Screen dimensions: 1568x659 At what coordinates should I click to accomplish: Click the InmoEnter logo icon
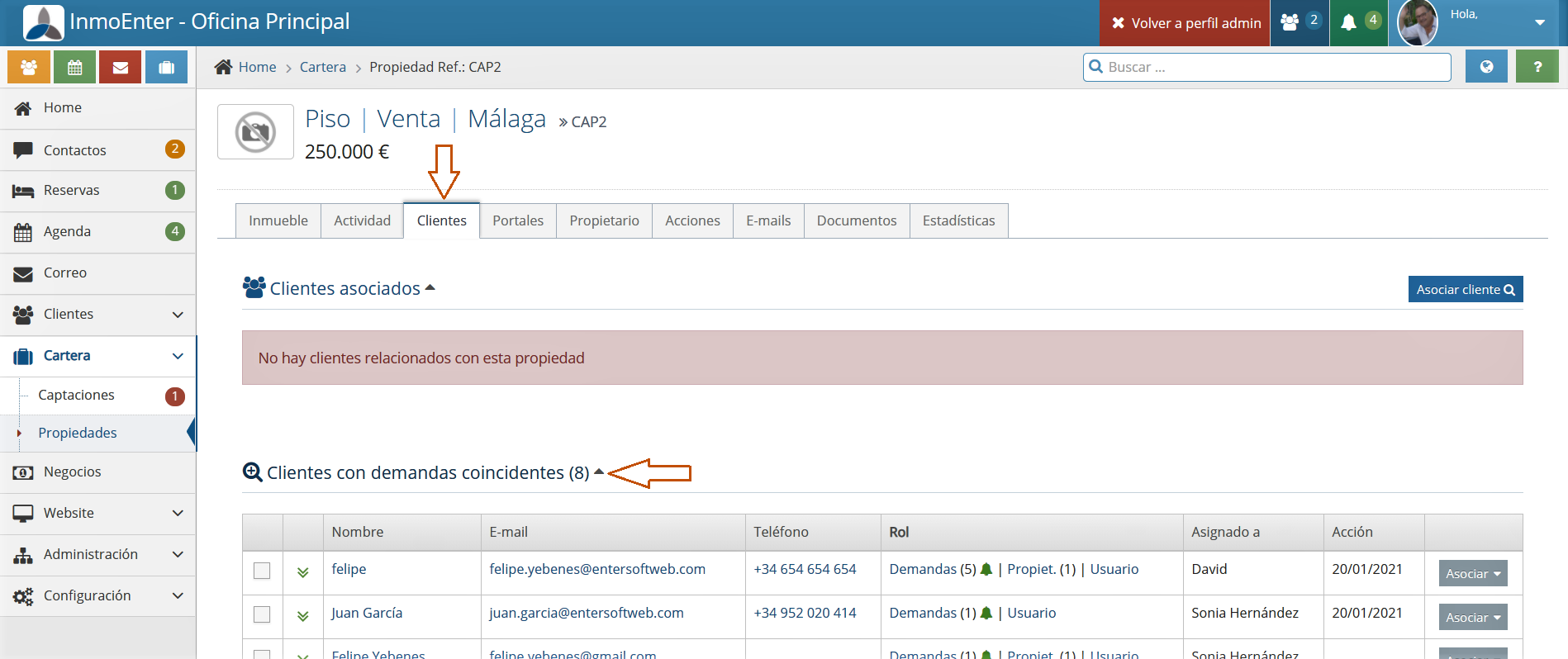[44, 22]
